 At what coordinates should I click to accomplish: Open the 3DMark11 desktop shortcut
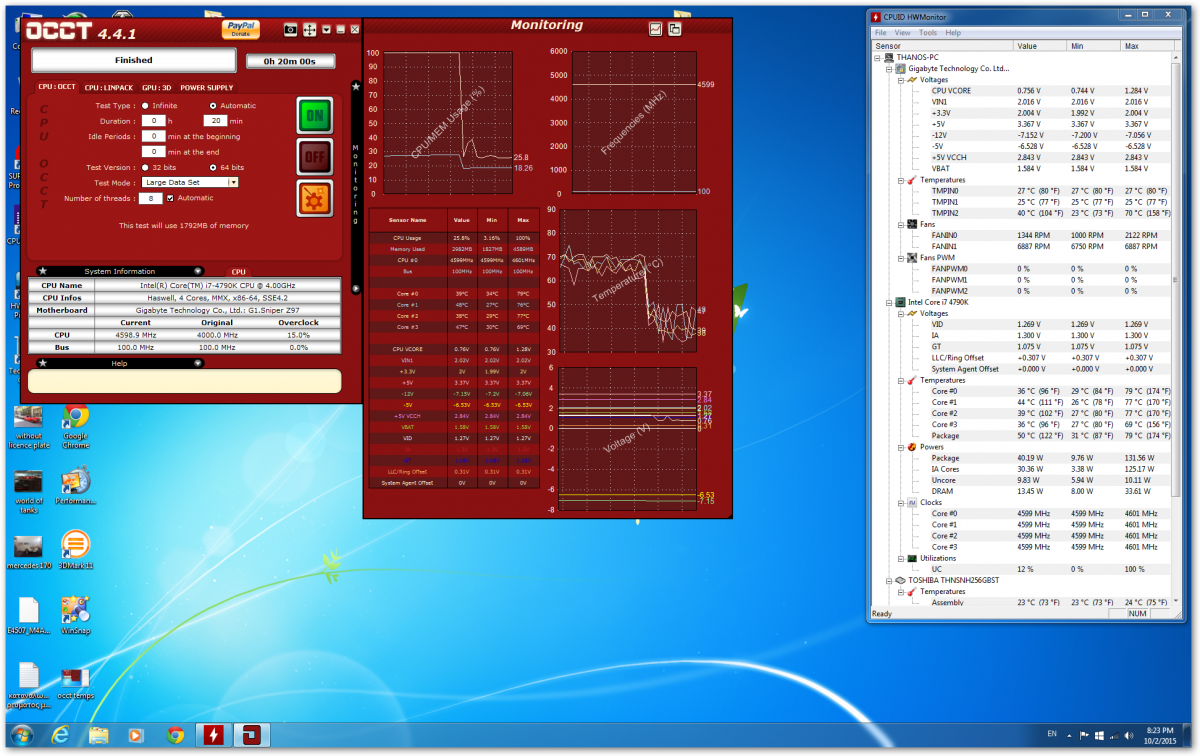click(75, 550)
